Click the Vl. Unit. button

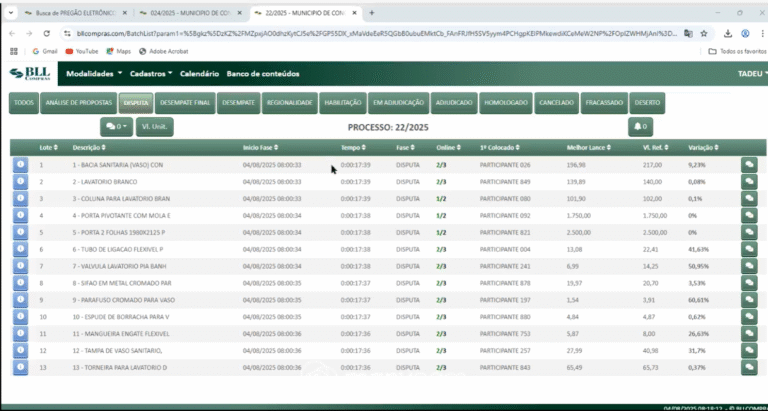tap(155, 127)
